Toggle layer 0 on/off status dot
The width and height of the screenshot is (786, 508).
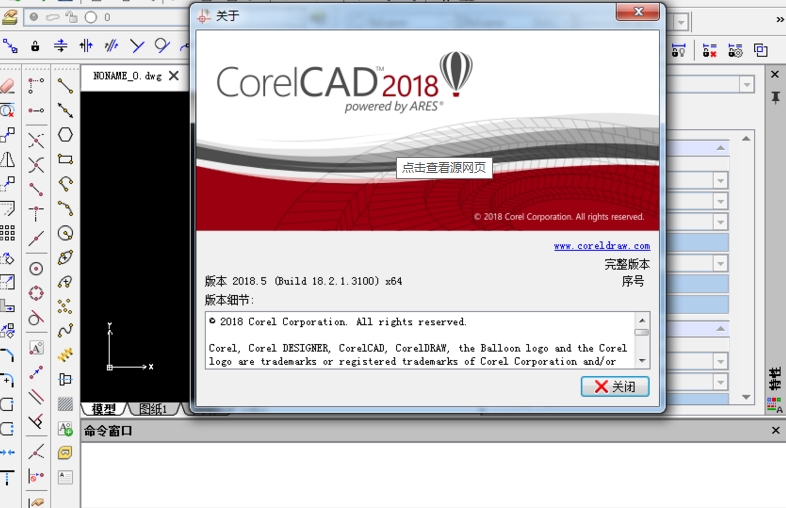(x=34, y=17)
